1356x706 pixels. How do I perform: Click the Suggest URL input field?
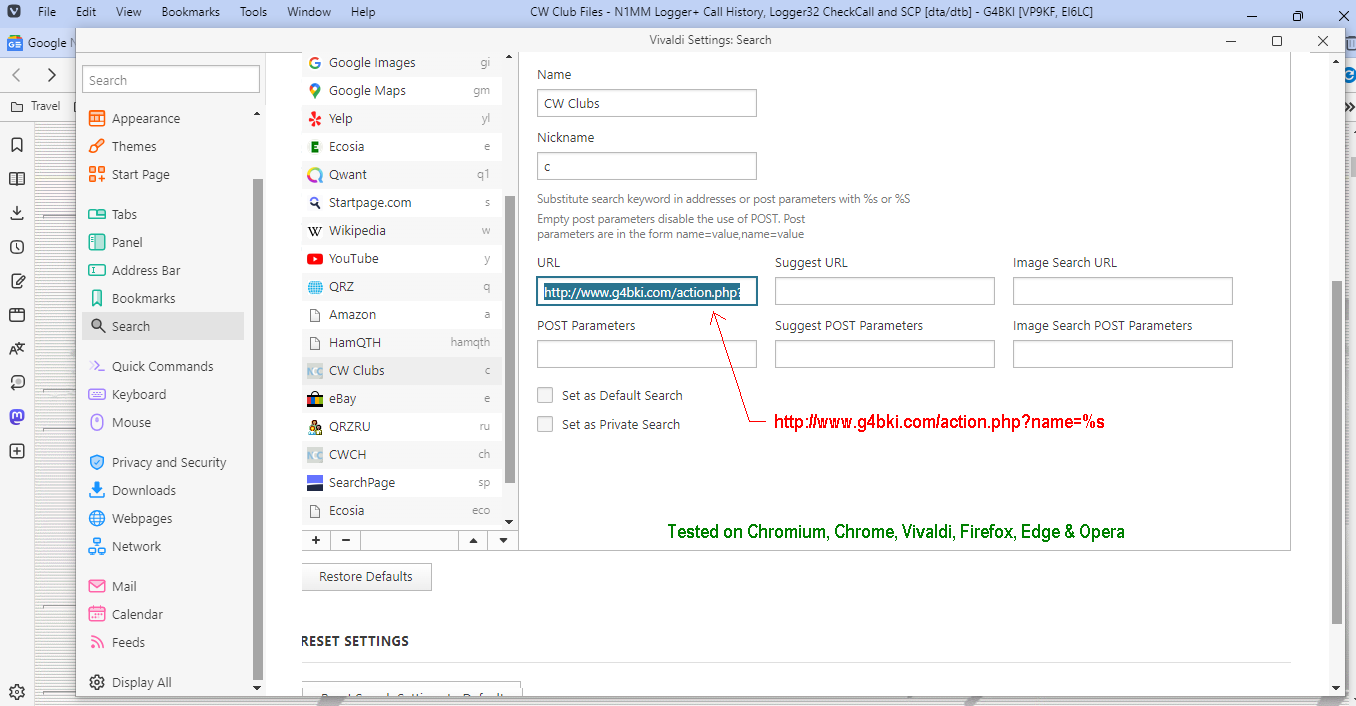[885, 292]
